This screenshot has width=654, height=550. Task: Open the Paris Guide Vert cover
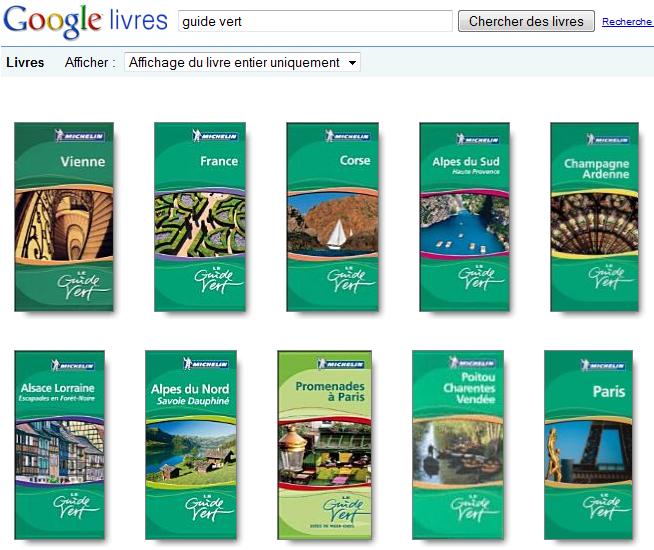(589, 445)
